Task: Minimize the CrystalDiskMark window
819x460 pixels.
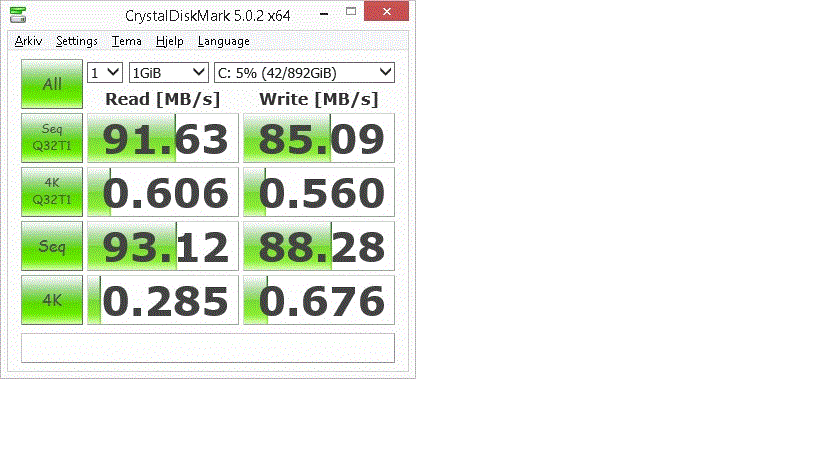Action: pos(324,13)
